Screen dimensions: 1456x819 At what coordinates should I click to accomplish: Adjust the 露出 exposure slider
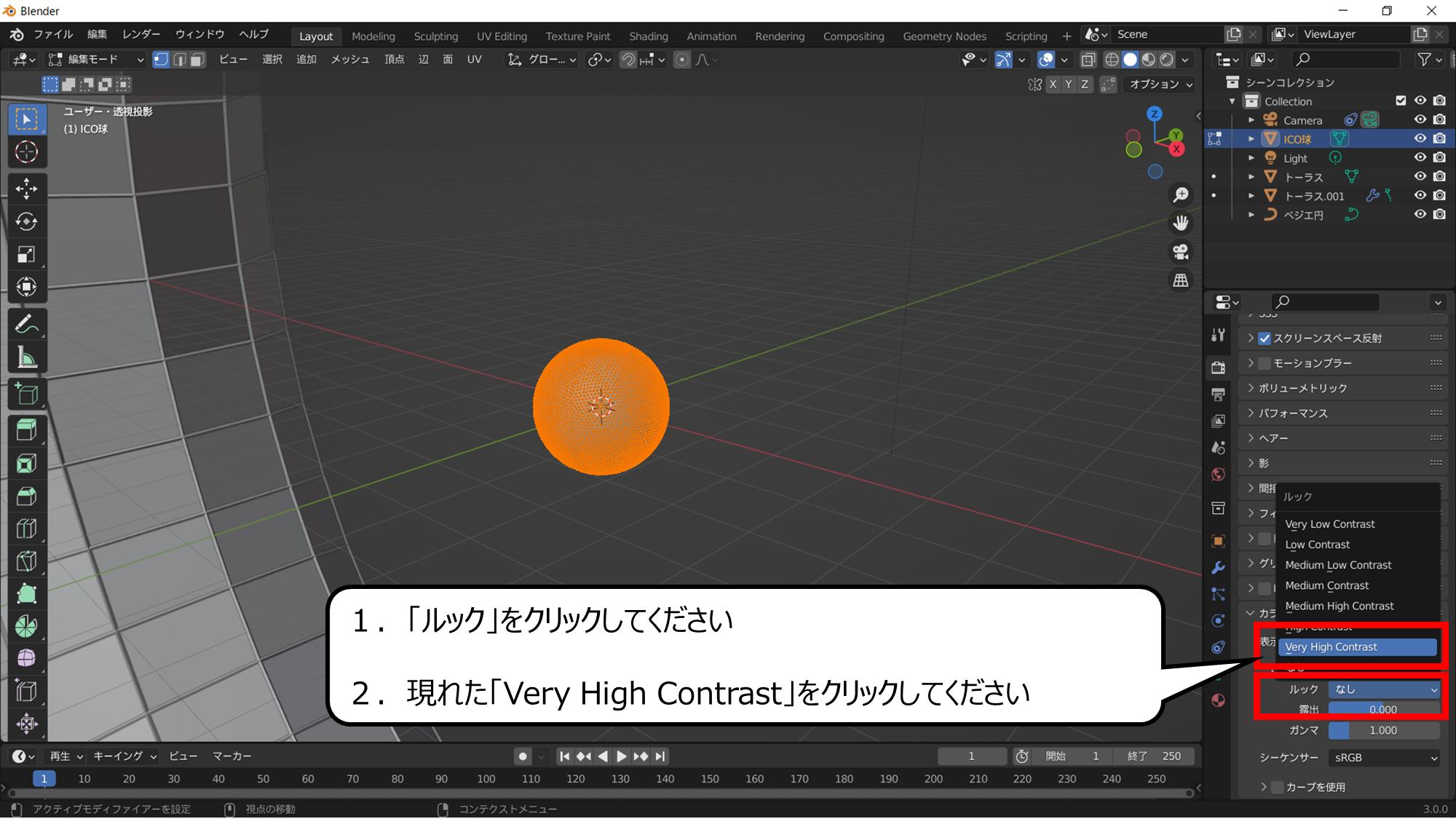(x=1384, y=709)
